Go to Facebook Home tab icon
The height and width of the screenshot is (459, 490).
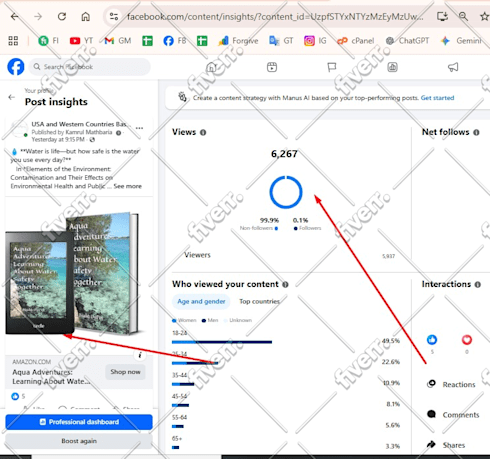211,67
